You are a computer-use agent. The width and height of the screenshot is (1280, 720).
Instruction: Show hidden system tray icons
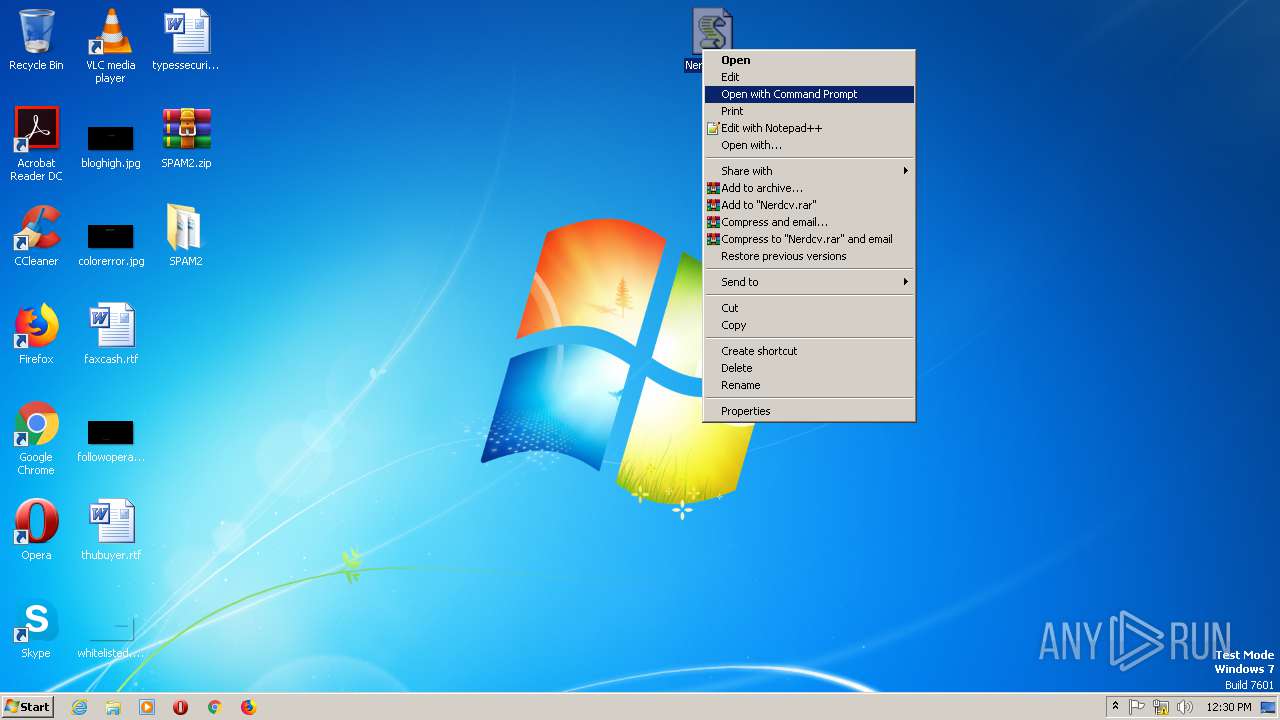coord(1115,707)
